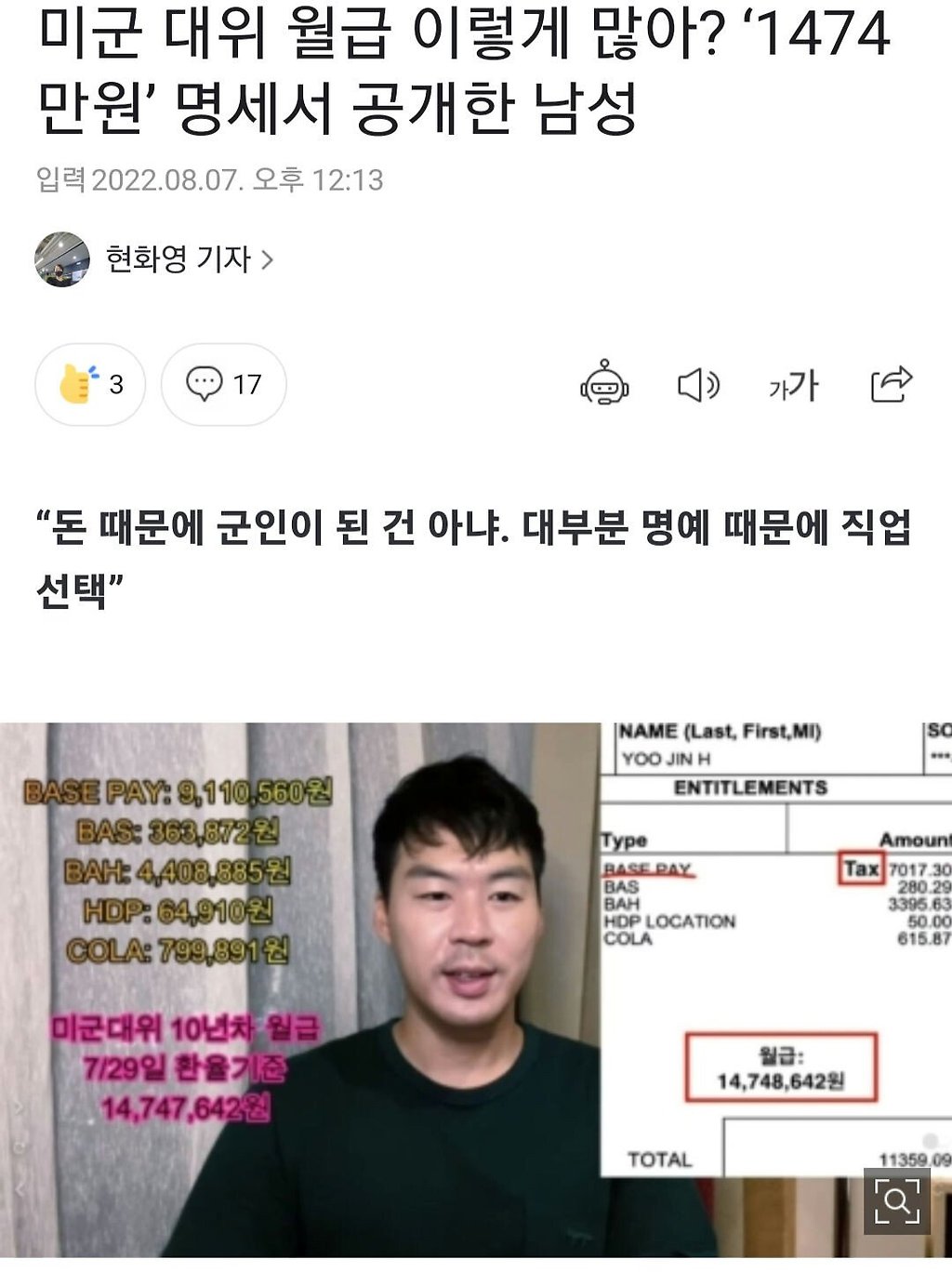This screenshot has height=1272, width=952.
Task: Tap the red-boxed 월급 14,748,642원 area
Action: [781, 1067]
